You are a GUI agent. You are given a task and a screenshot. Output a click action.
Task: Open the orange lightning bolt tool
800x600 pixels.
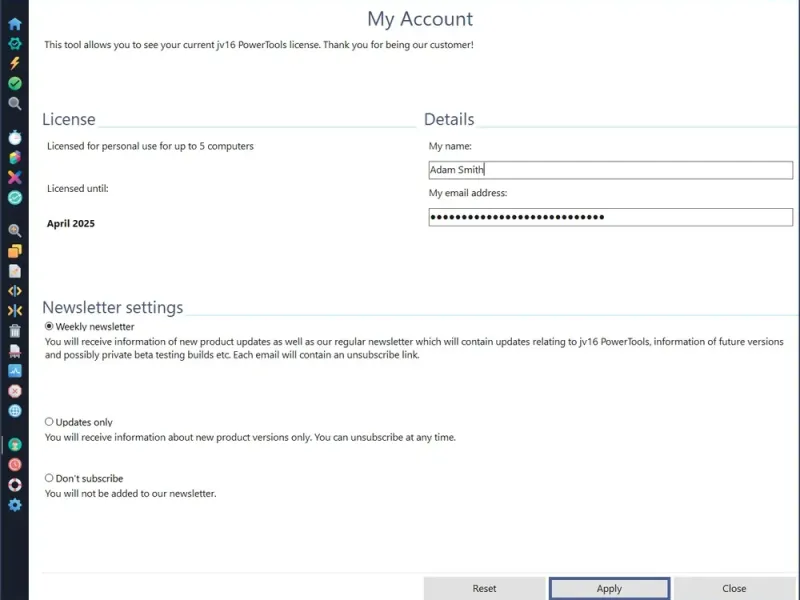pos(15,63)
